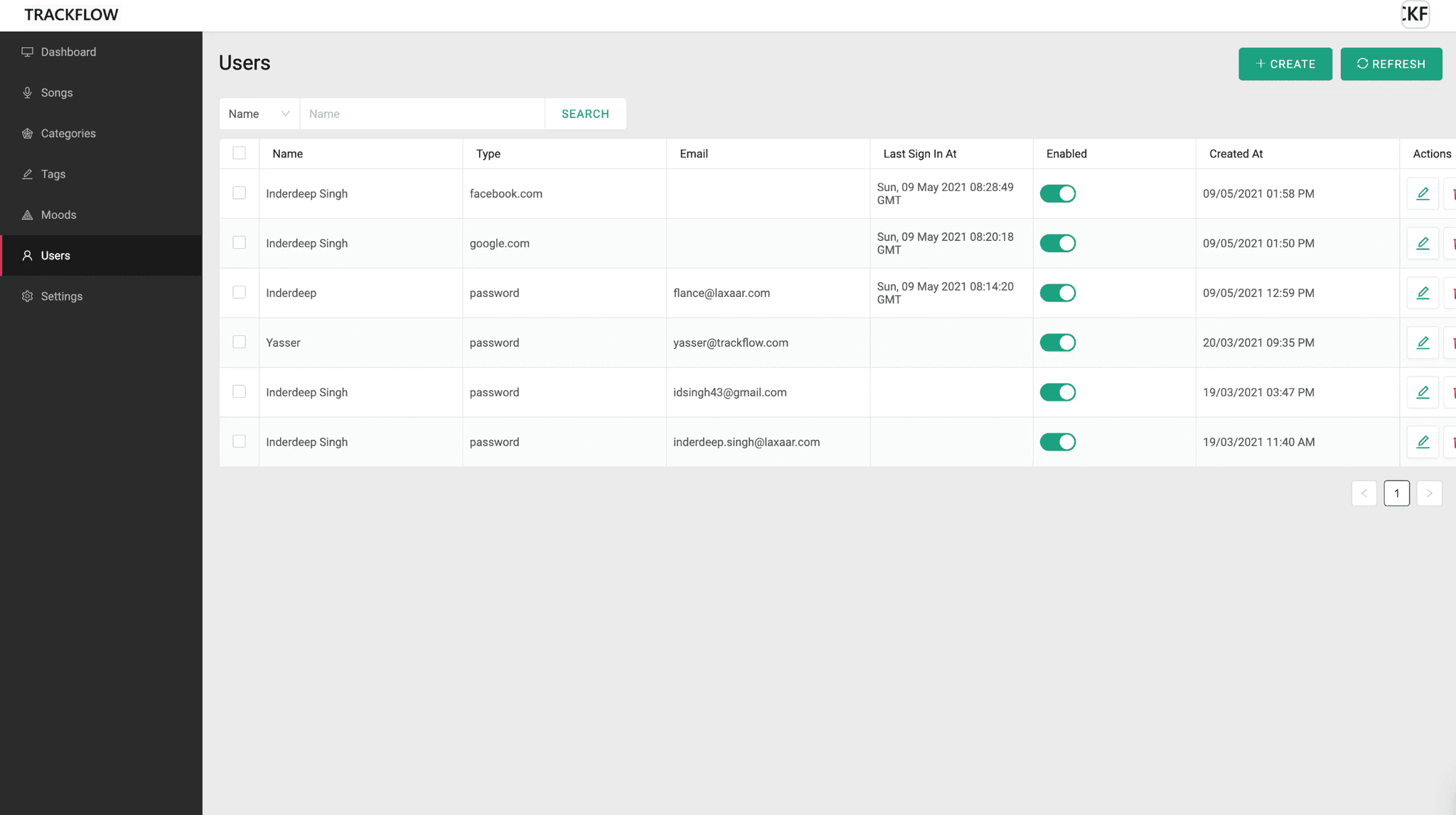This screenshot has height=815, width=1456.
Task: Check the inderdeep.singh@laxaar.com row checkbox
Action: click(239, 441)
